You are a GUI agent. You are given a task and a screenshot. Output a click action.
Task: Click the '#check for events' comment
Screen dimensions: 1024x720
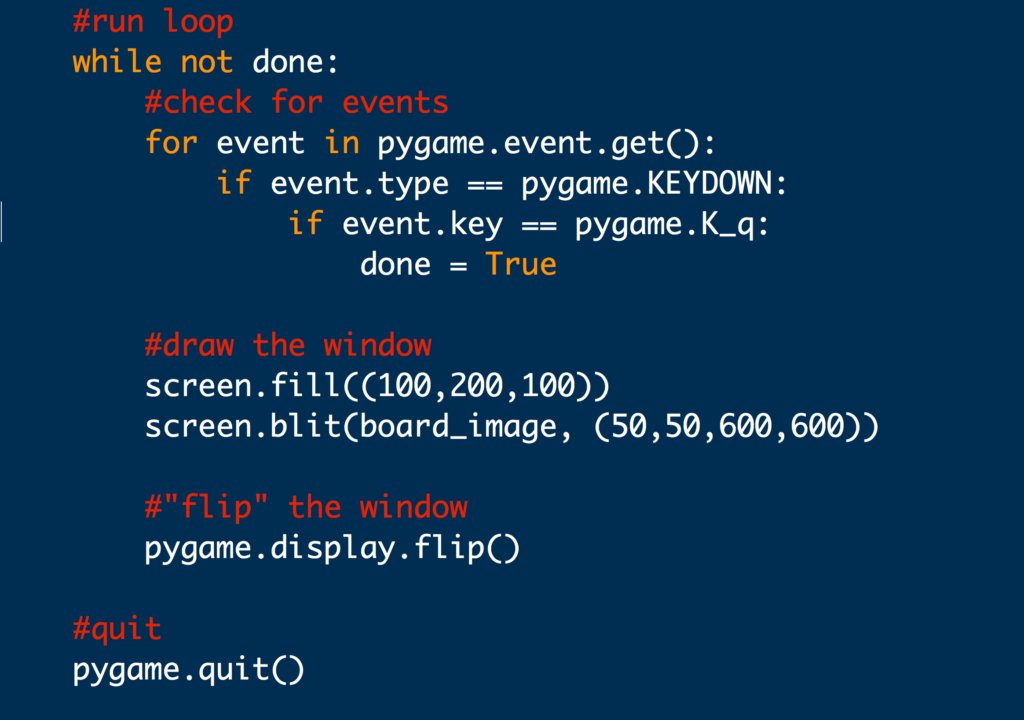(x=296, y=103)
